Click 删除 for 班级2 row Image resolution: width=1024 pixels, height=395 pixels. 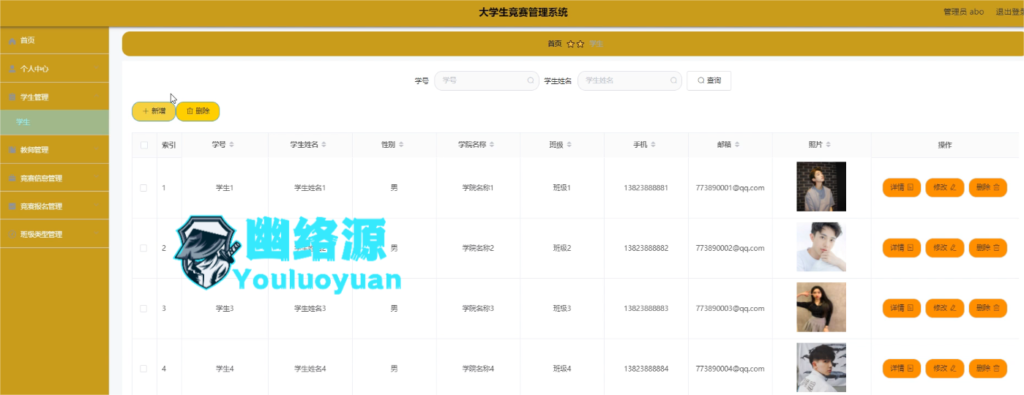[987, 248]
